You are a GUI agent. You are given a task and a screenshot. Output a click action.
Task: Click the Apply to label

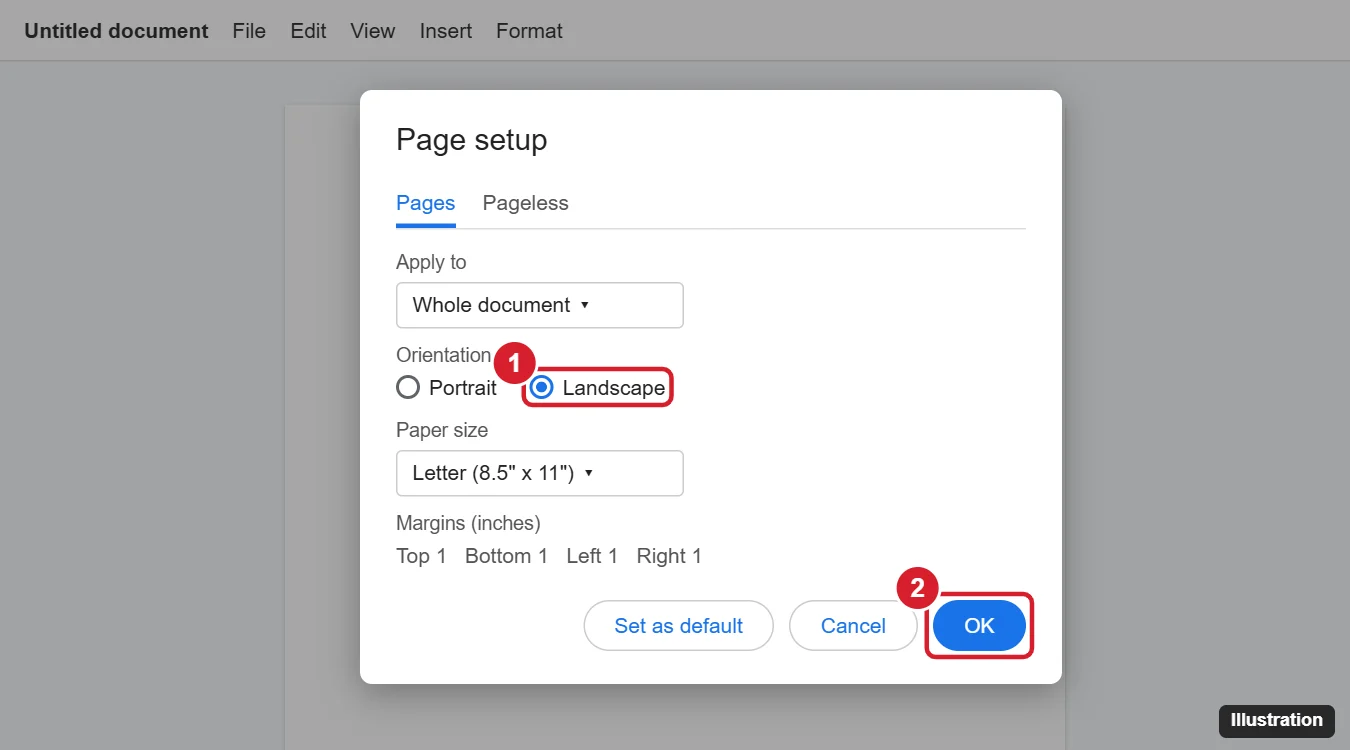point(431,262)
